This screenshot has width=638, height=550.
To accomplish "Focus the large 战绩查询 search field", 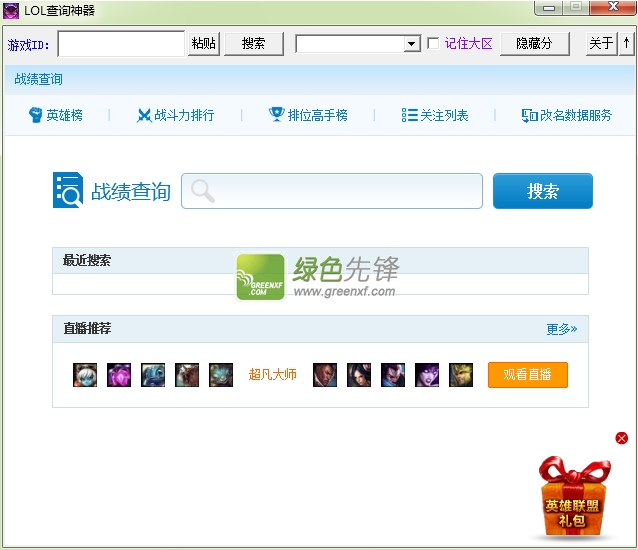I will pos(332,191).
